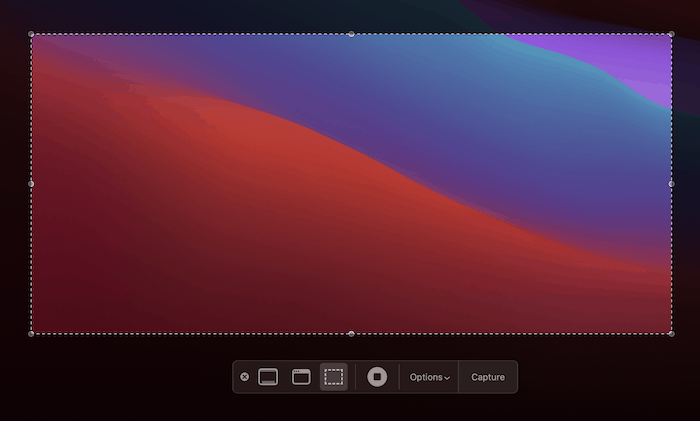Click the left-middle edge selection handle
Screen dimensions: 700x421
(31, 184)
